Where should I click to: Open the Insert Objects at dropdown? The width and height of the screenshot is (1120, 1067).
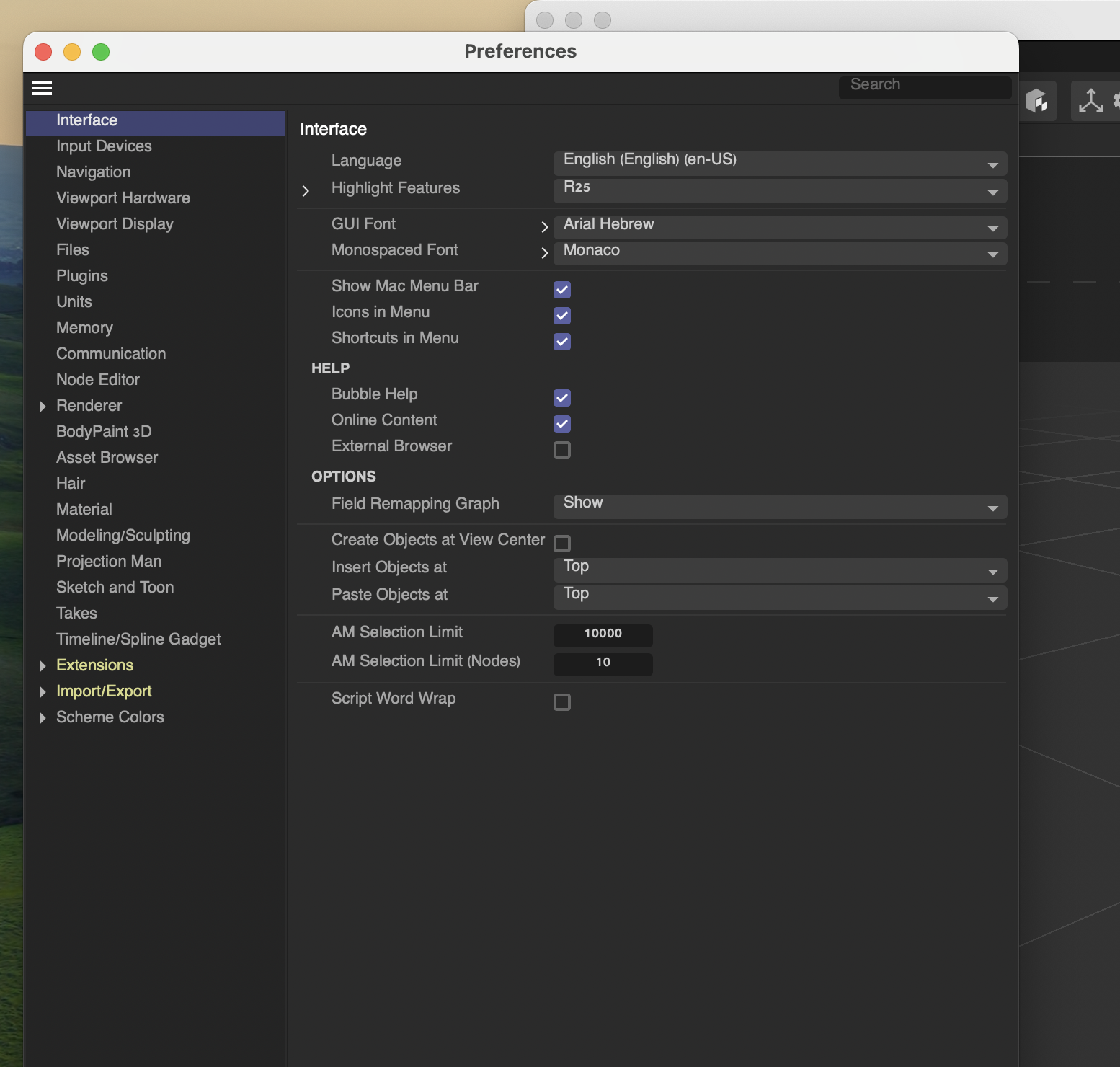(x=780, y=570)
